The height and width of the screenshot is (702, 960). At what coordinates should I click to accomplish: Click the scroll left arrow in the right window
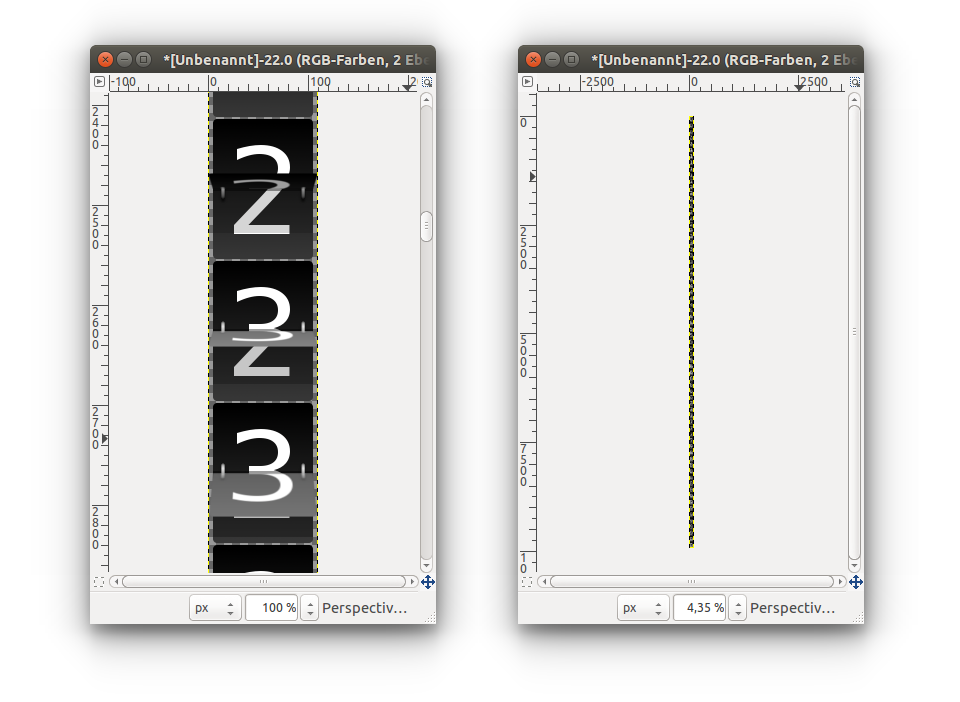(544, 581)
